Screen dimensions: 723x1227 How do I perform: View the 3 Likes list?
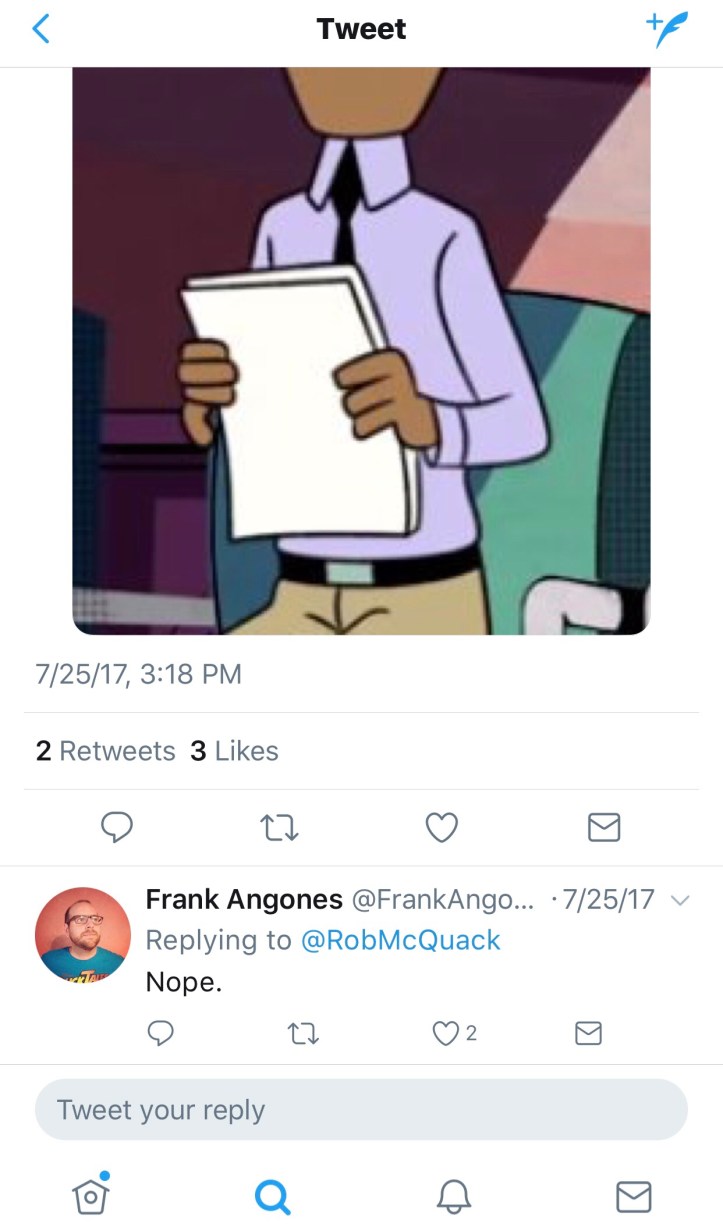tap(234, 751)
